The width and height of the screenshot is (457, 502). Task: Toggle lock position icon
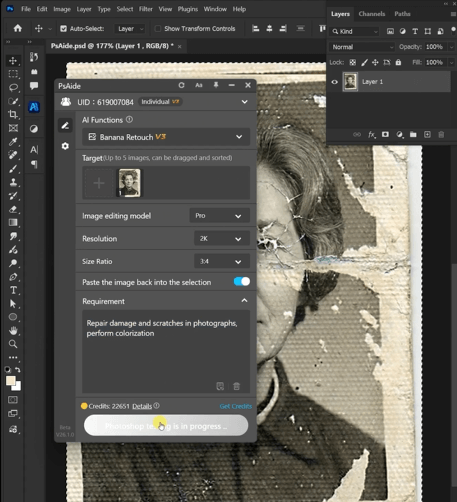tap(375, 62)
